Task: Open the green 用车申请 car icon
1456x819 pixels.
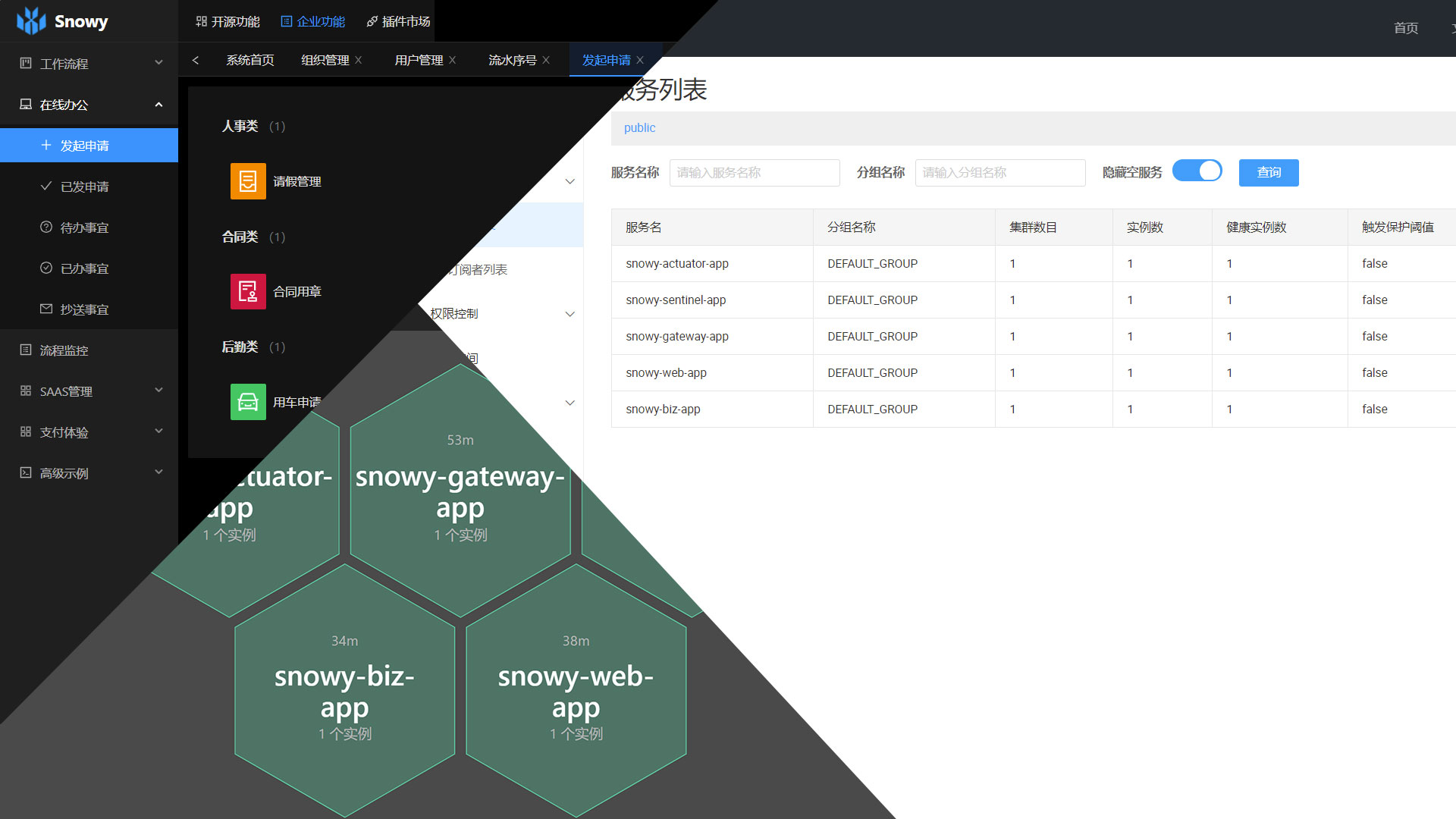Action: (248, 402)
